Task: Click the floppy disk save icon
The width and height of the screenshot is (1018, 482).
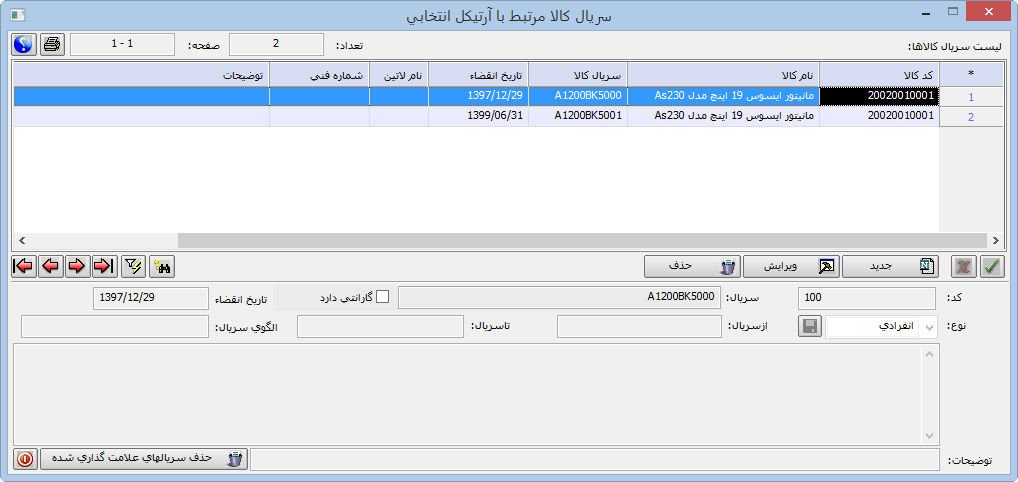Action: point(810,327)
